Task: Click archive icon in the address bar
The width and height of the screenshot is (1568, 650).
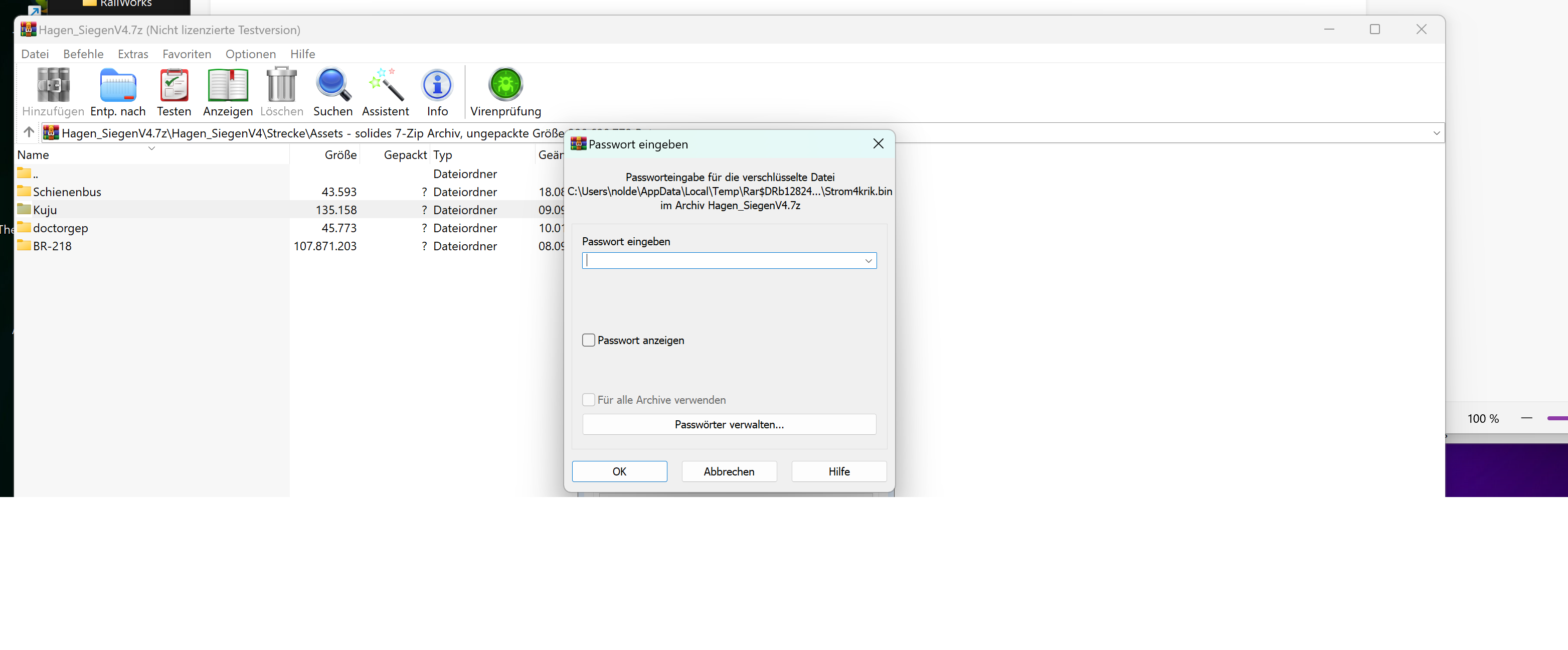Action: click(x=51, y=133)
